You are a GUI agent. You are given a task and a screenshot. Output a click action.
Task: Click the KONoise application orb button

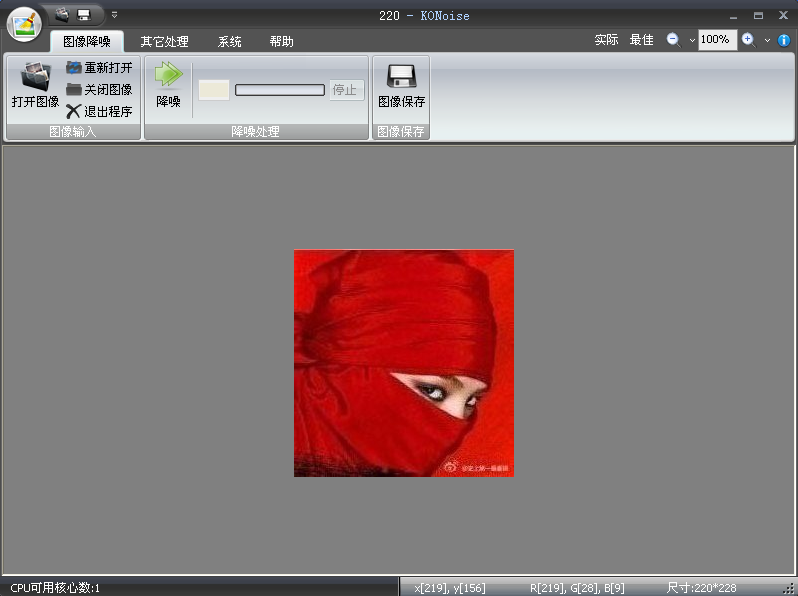coord(24,24)
